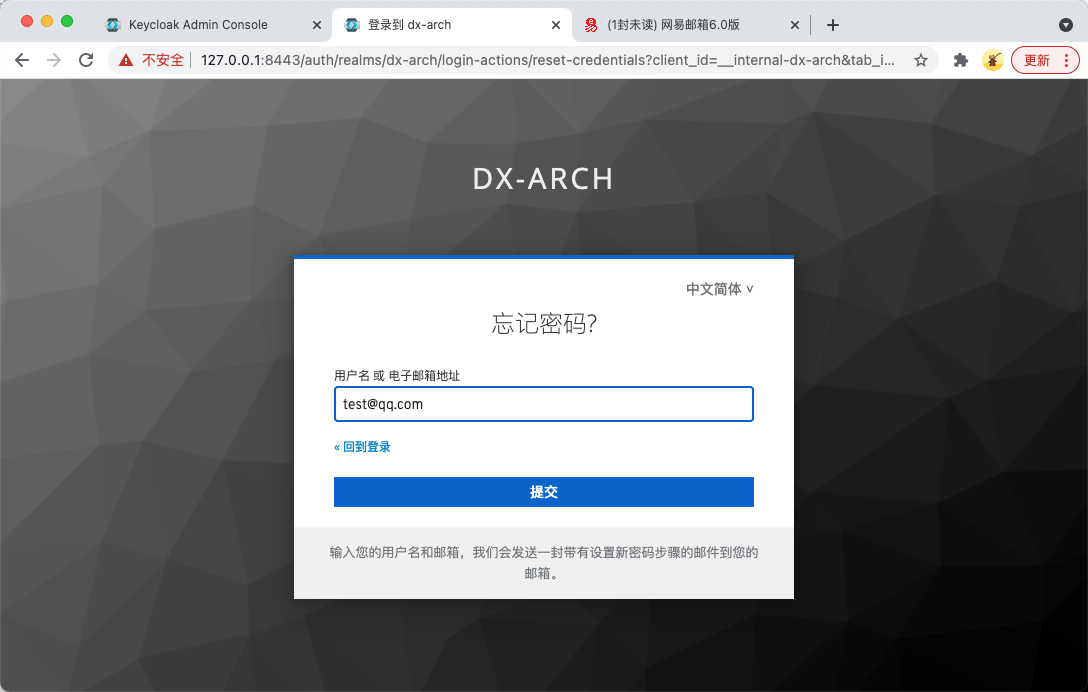Reload the current page

86,60
